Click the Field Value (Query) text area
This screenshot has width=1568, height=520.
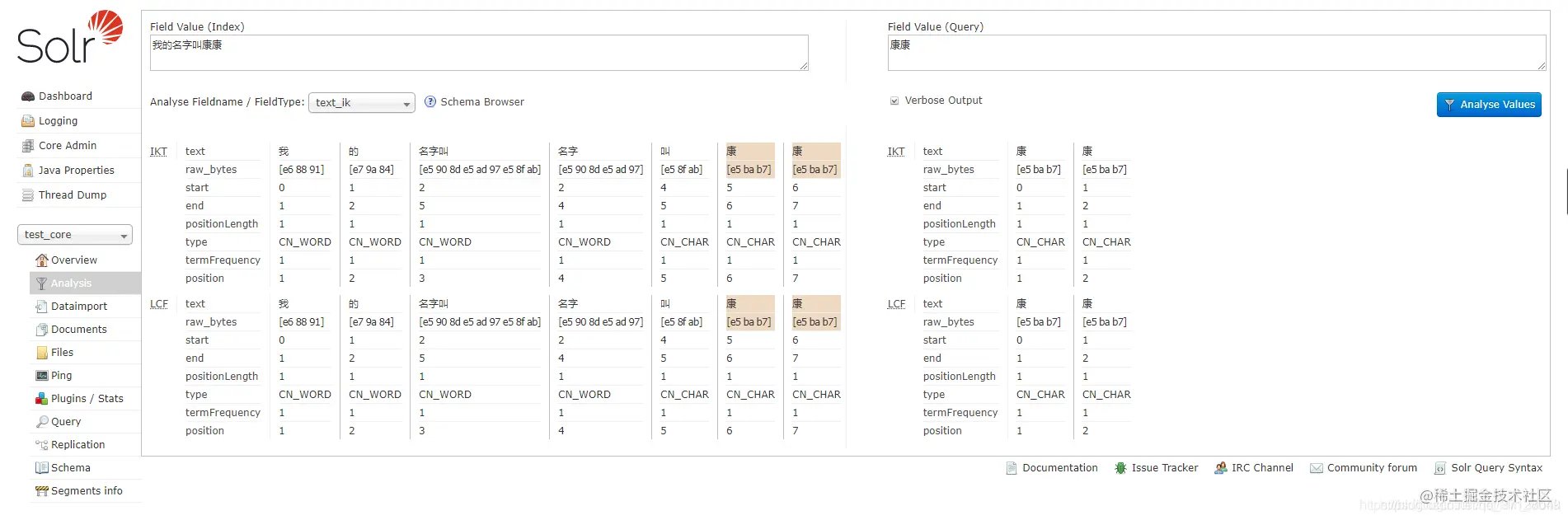coord(1217,53)
